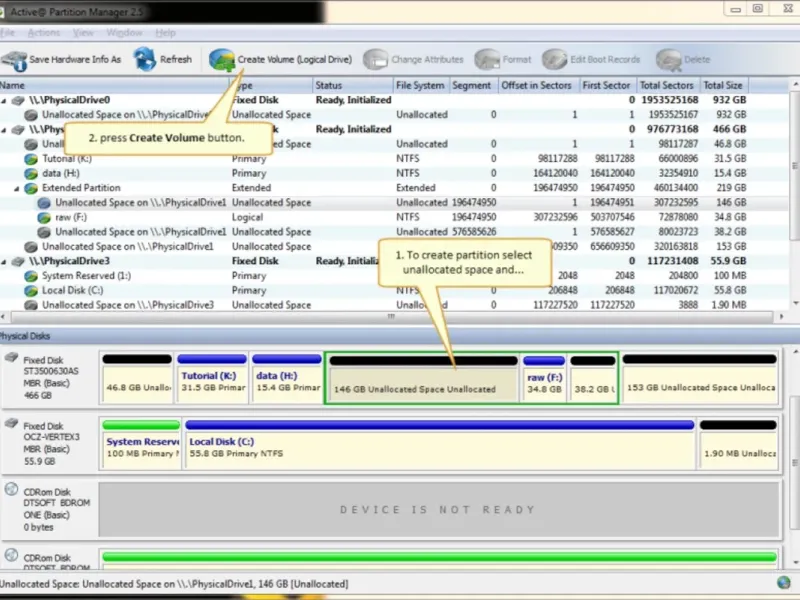Click the partition list's scroll-right arrow

pyautogui.click(x=782, y=317)
